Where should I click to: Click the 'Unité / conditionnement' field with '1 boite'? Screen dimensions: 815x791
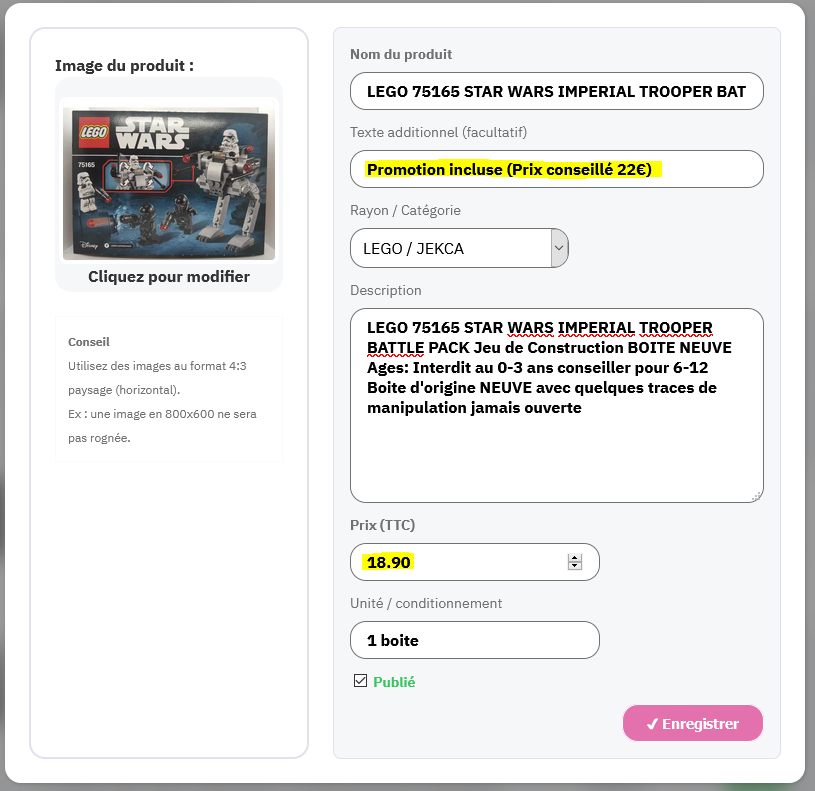(475, 640)
